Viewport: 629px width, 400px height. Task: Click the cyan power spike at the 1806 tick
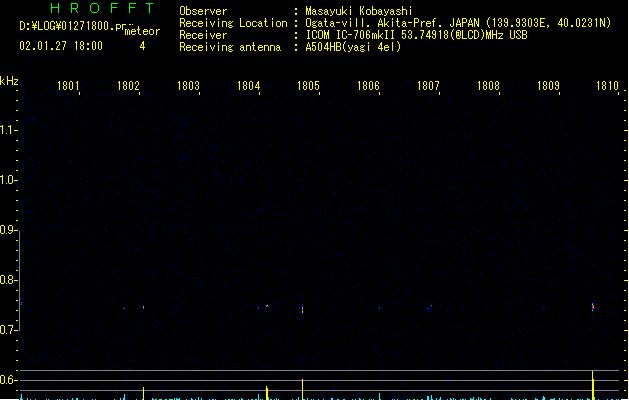pyautogui.click(x=379, y=396)
